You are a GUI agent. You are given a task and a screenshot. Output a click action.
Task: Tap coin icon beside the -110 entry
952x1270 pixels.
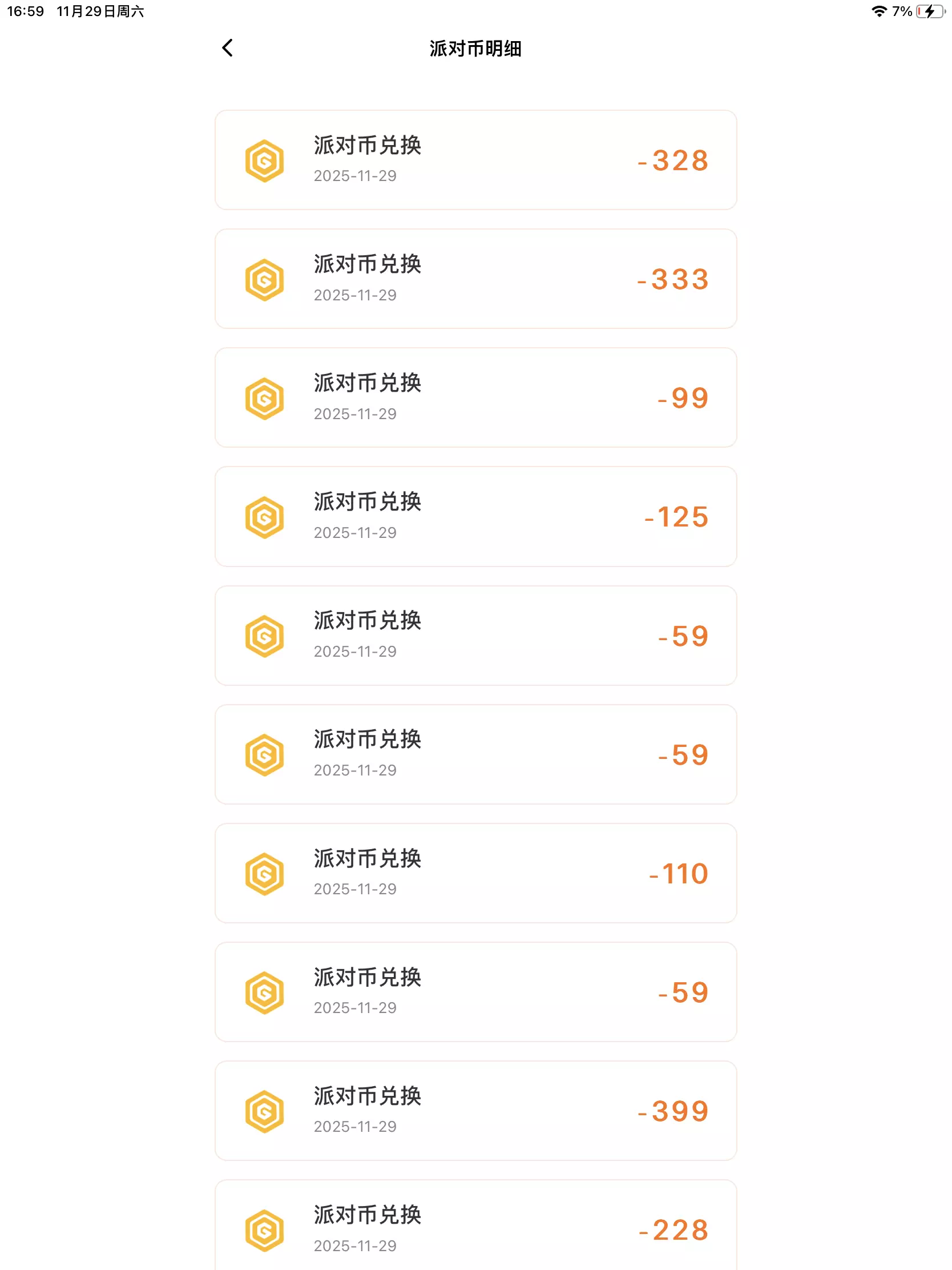(265, 874)
